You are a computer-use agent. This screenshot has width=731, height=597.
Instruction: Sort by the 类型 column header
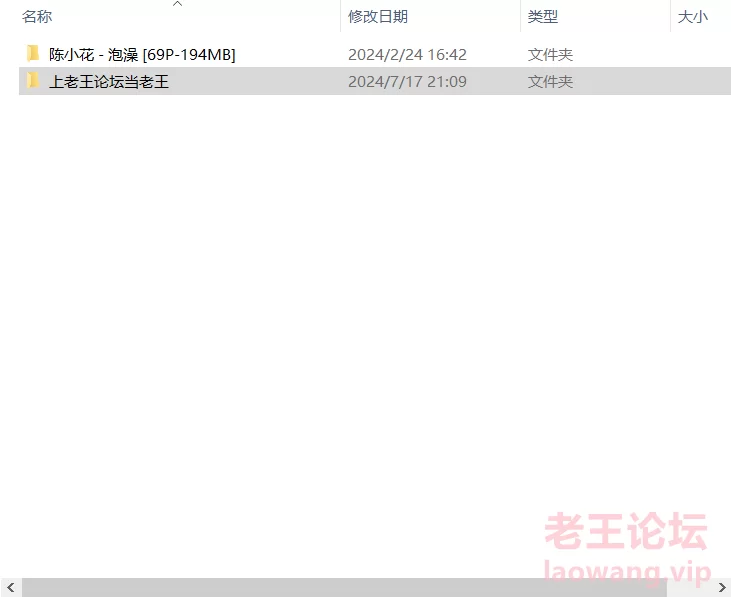tap(543, 17)
